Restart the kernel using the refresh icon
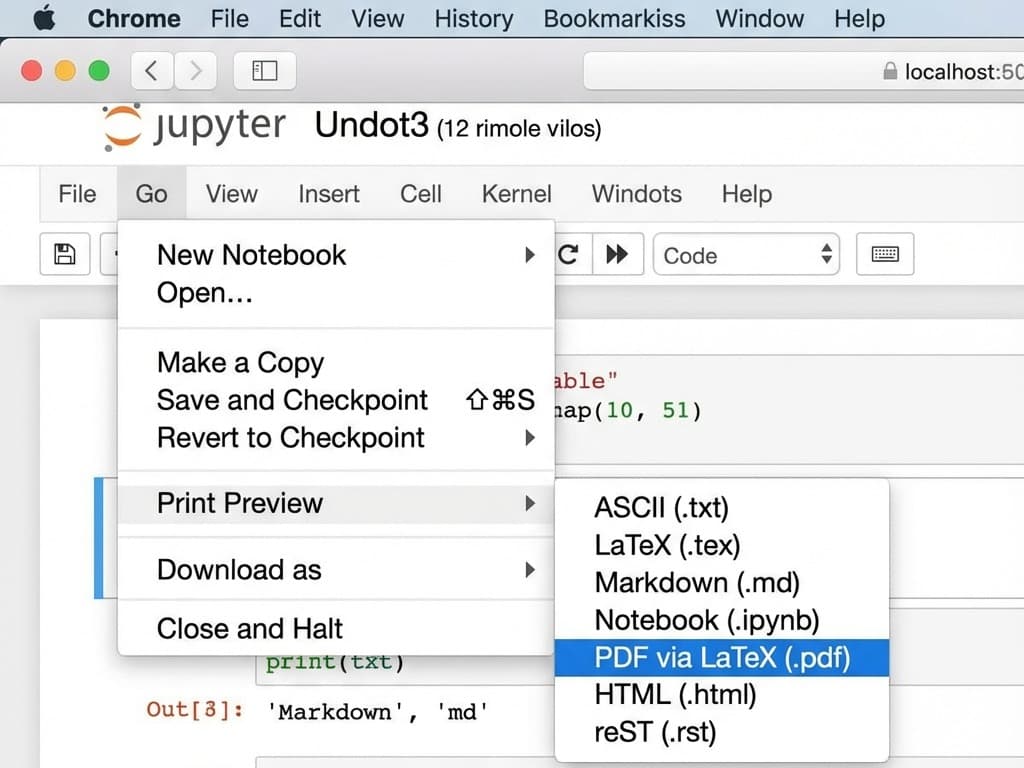 coord(570,254)
